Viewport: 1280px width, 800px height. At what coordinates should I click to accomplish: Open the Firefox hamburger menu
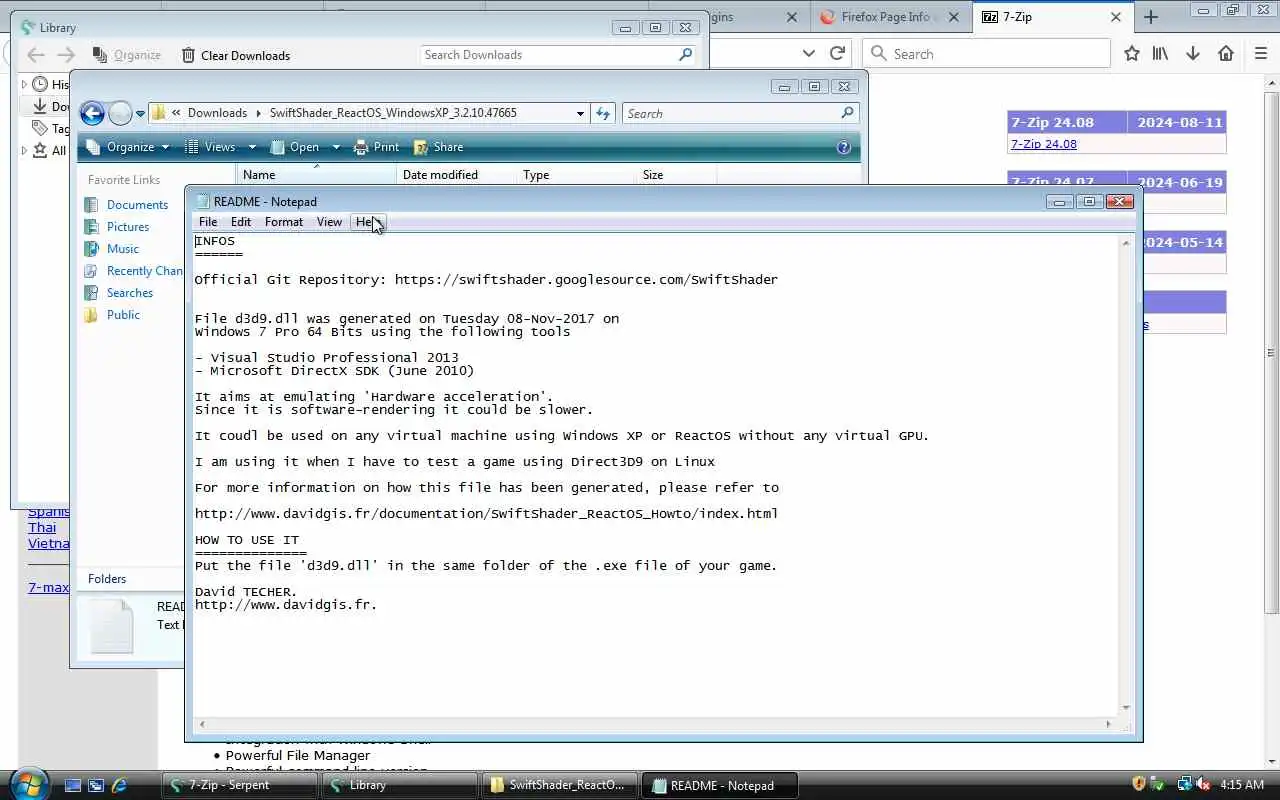(x=1260, y=54)
